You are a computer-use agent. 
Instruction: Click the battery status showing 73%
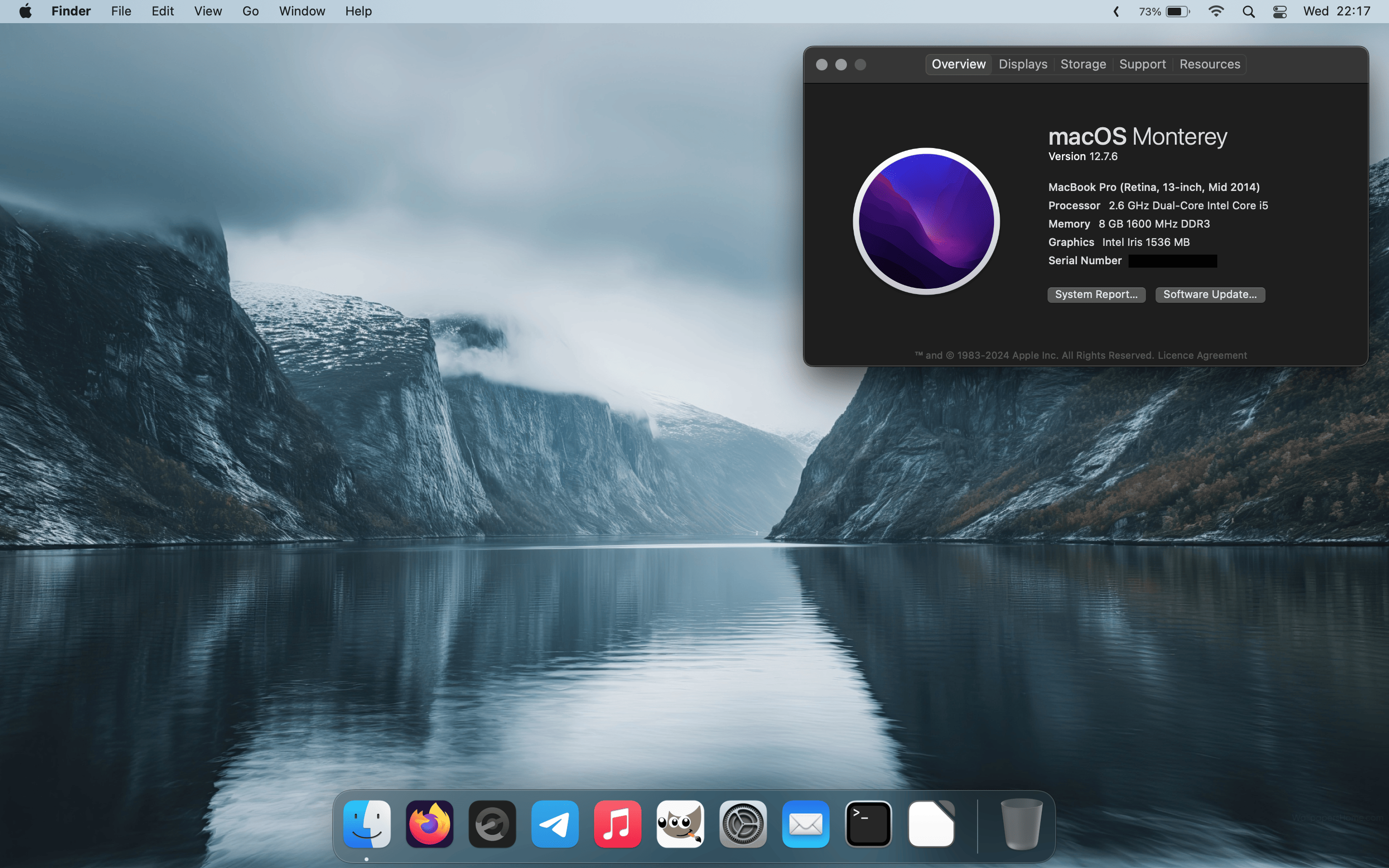click(x=1165, y=12)
